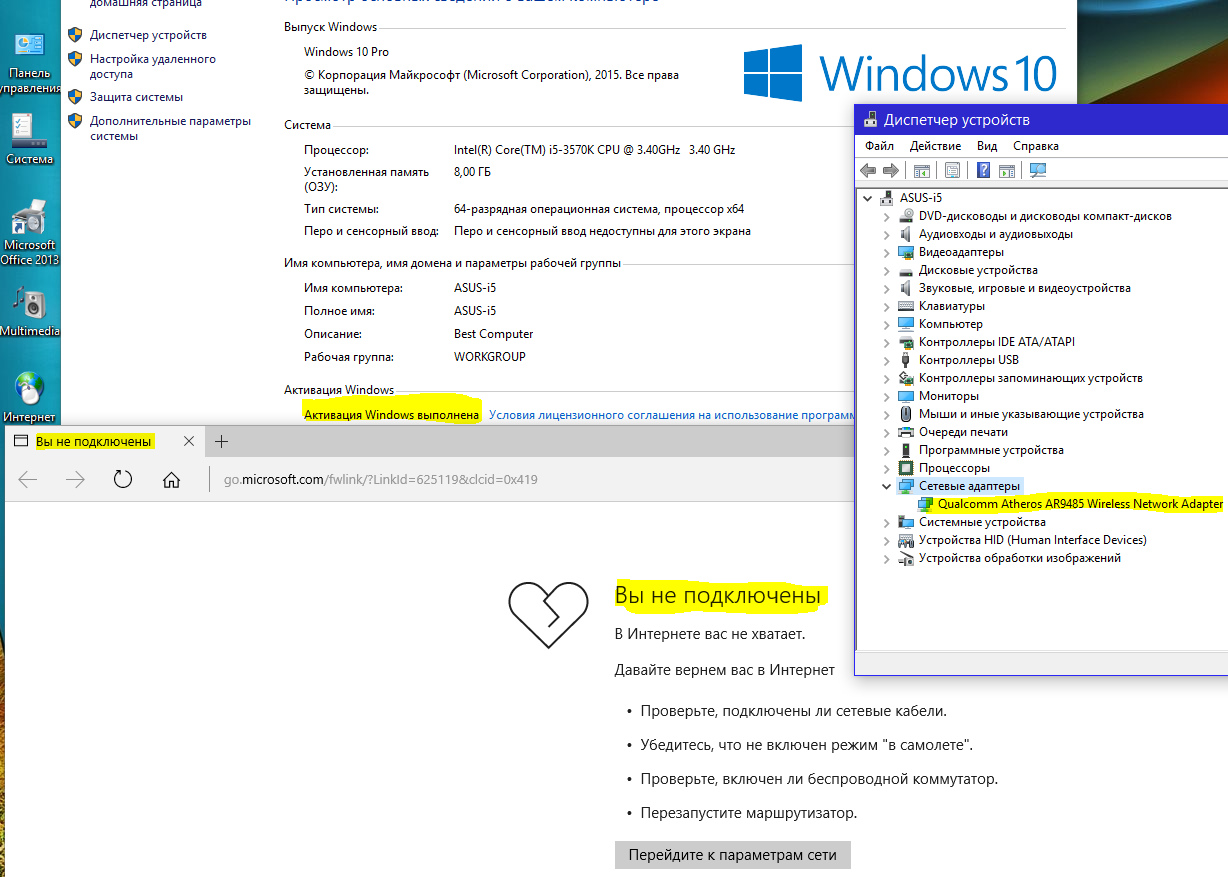Expand DVD-дисководы category
Image resolution: width=1228 pixels, height=877 pixels.
click(886, 216)
